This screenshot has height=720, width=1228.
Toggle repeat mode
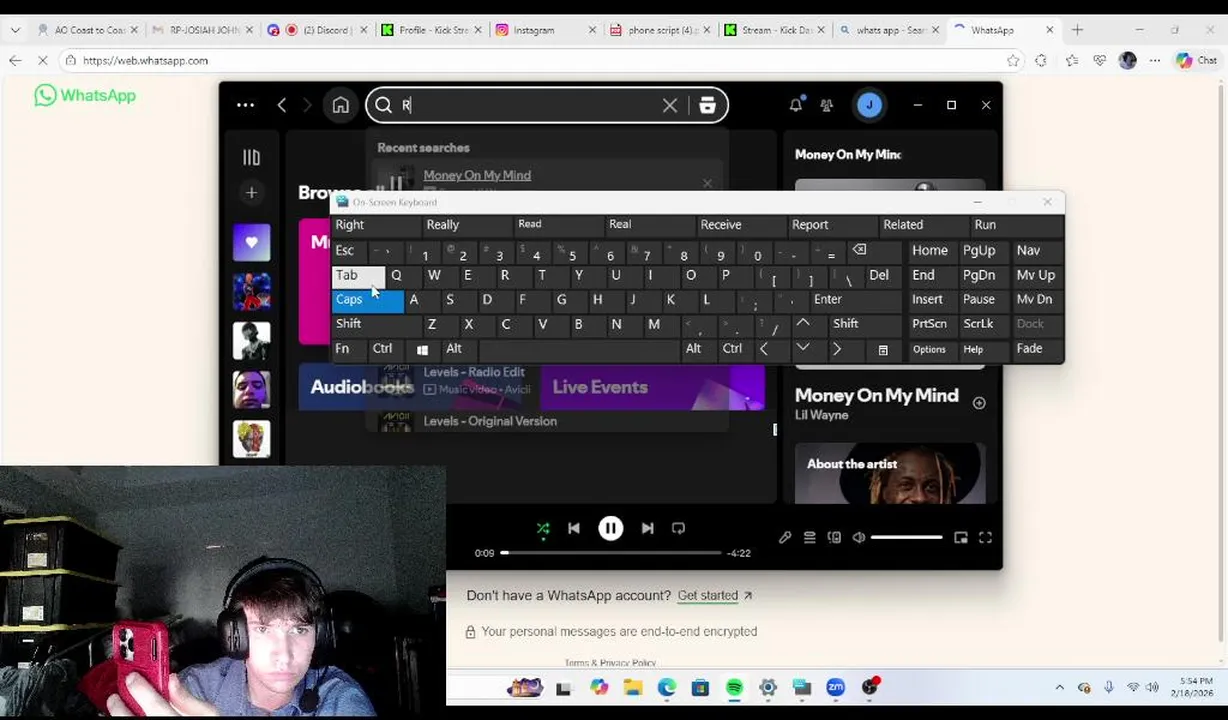(678, 528)
